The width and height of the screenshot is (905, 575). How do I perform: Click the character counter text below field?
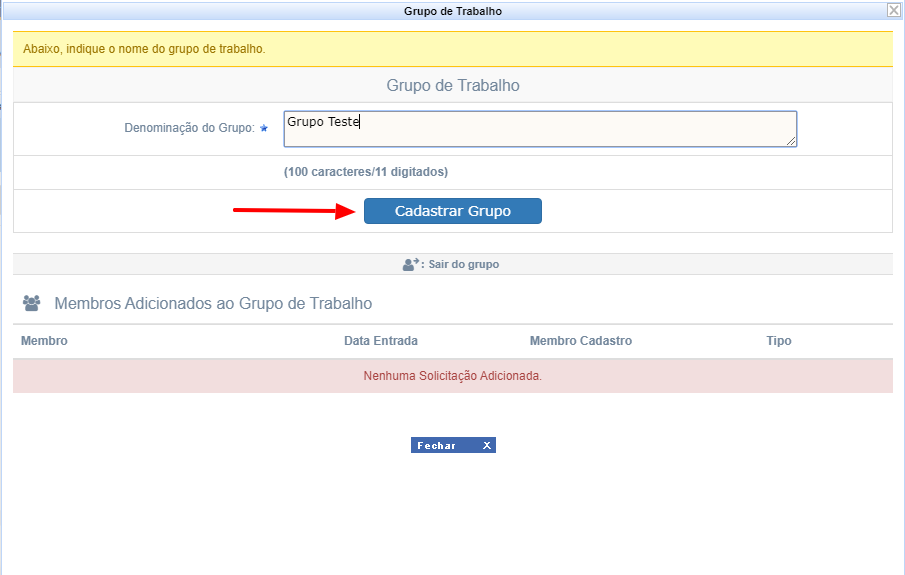[x=366, y=172]
